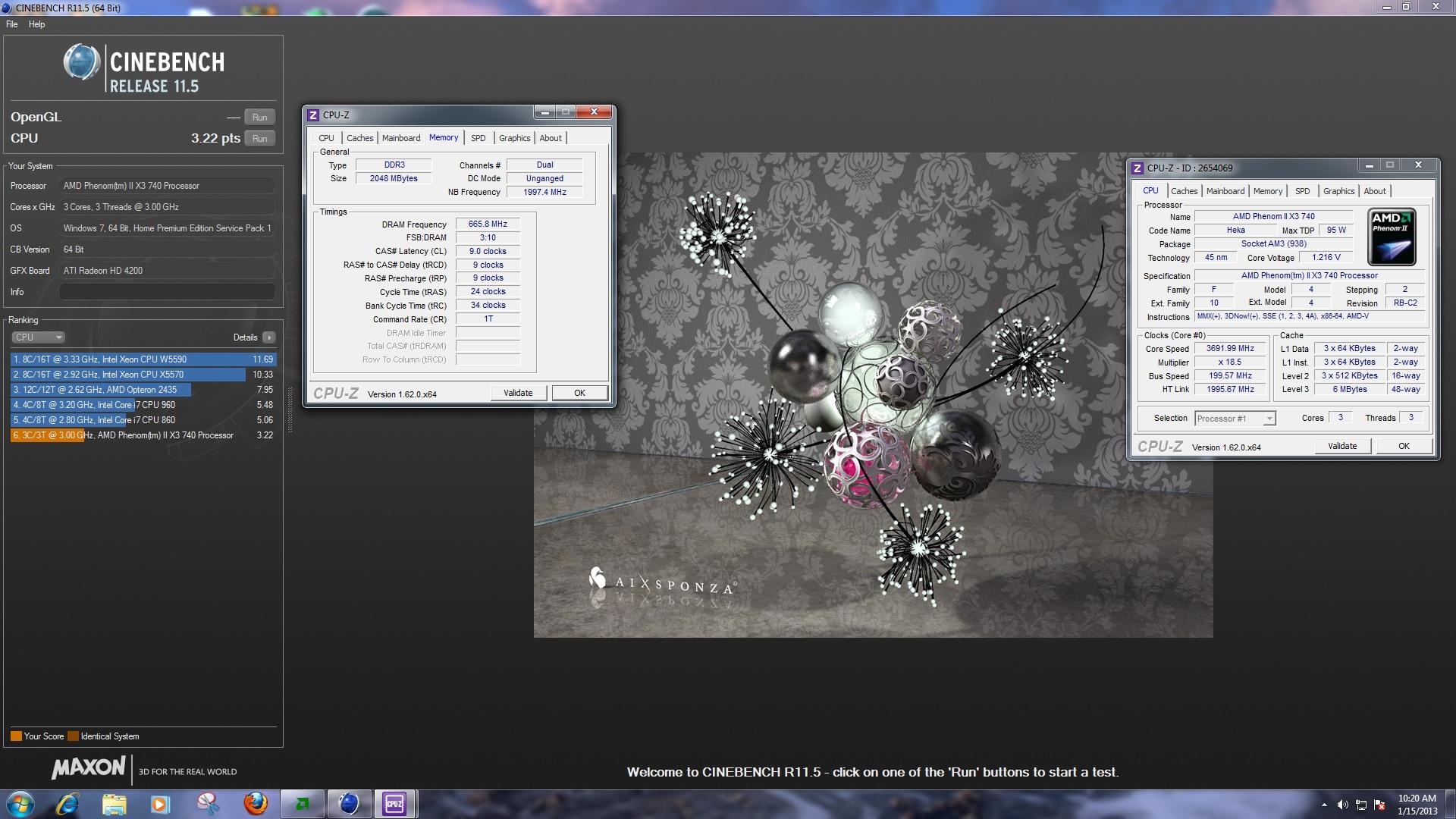This screenshot has width=1456, height=819.
Task: Launch Firefox from the taskbar
Action: [256, 804]
